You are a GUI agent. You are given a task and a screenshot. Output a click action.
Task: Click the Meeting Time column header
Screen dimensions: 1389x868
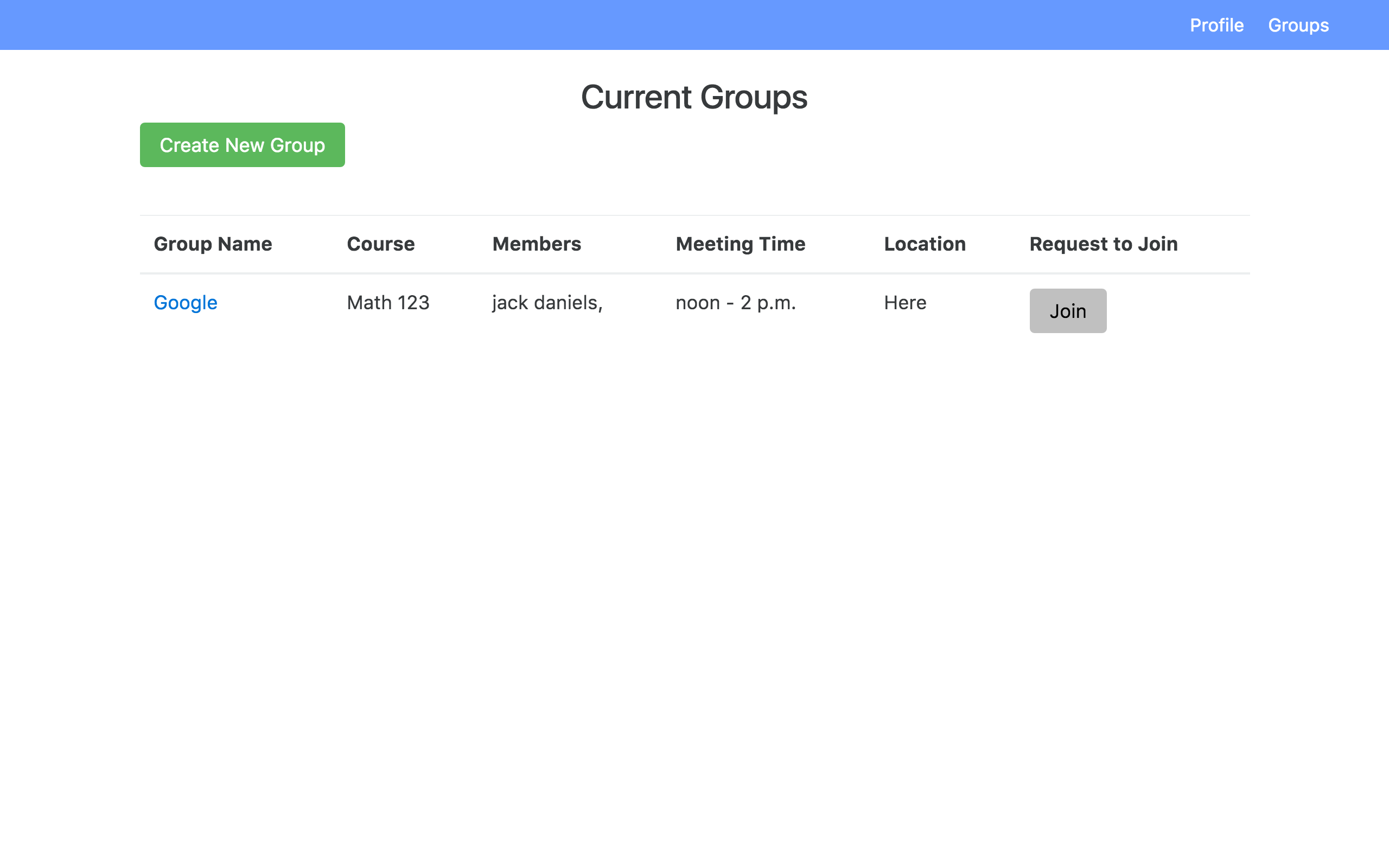(x=741, y=244)
